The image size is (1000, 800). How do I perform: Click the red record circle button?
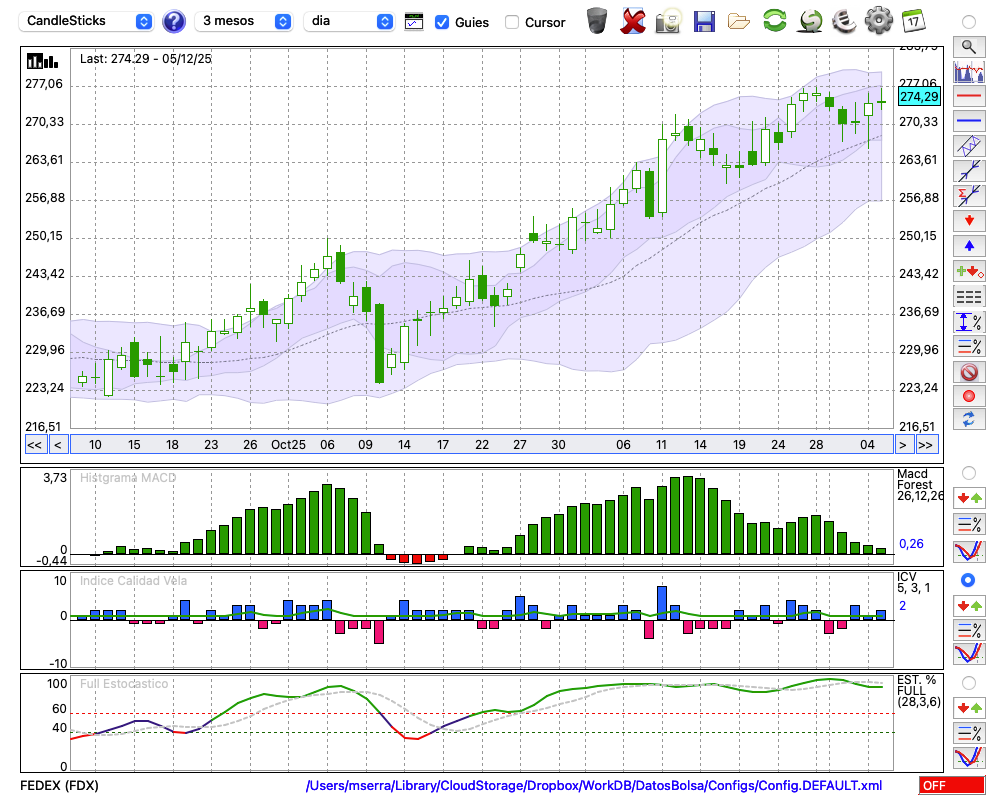pos(969,396)
